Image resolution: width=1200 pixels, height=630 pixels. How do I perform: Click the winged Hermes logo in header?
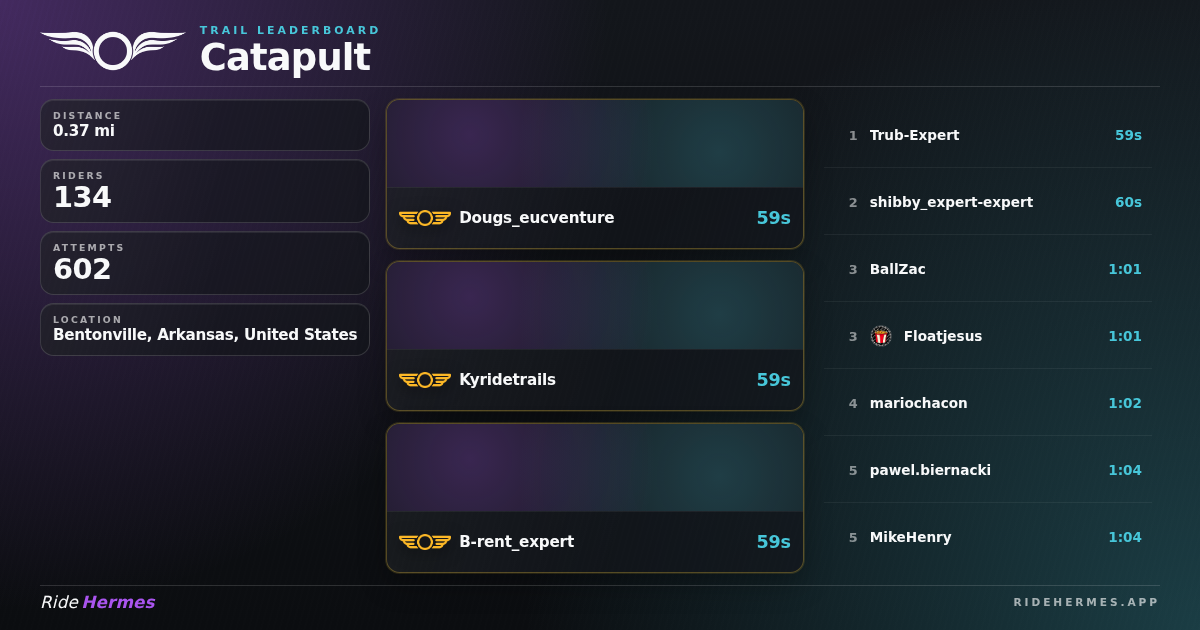pyautogui.click(x=113, y=50)
